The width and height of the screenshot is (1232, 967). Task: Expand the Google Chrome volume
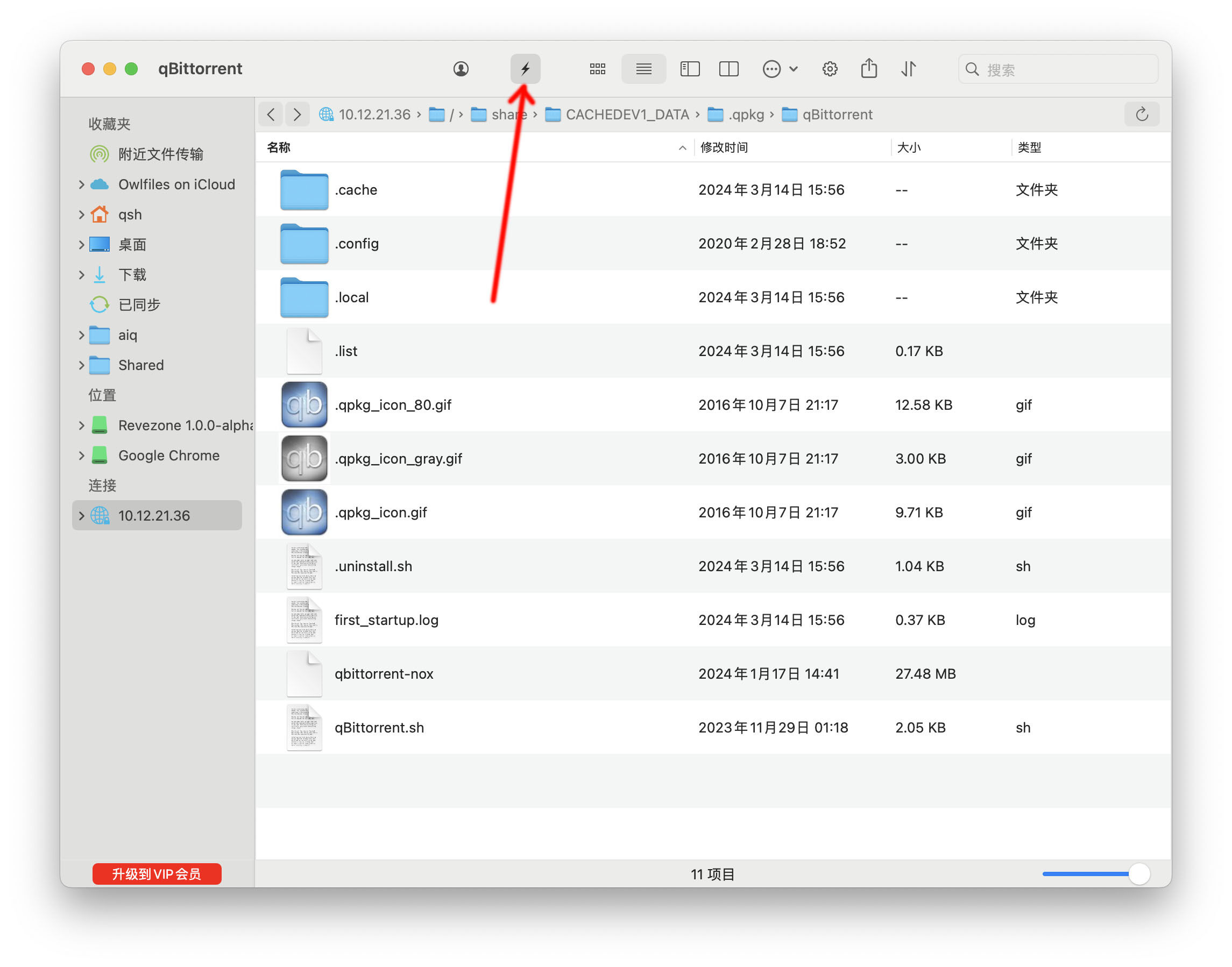(81, 455)
